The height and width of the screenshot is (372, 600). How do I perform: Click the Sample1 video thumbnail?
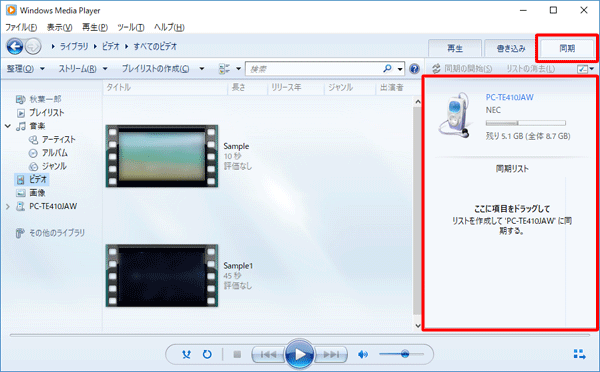(162, 276)
